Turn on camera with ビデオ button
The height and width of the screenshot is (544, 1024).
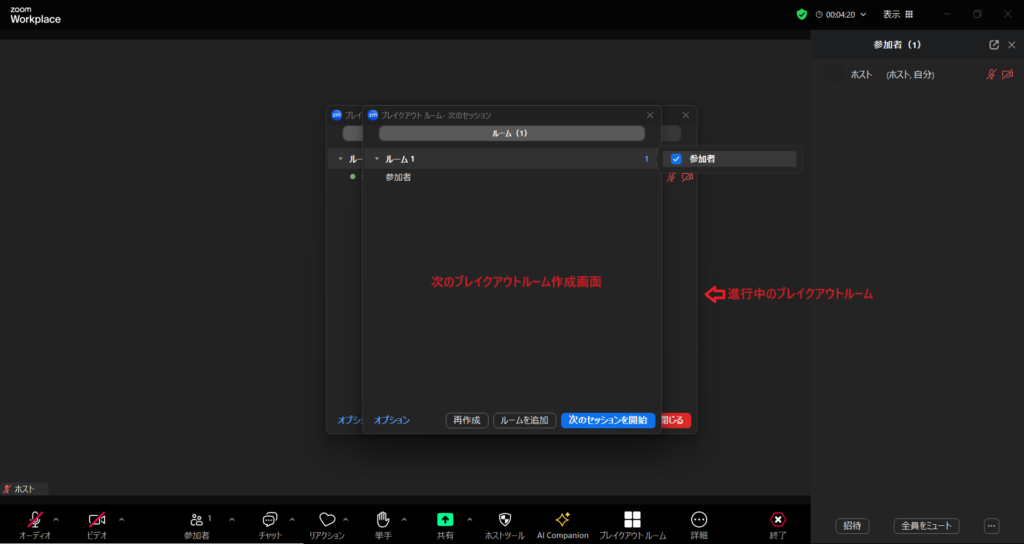click(97, 519)
